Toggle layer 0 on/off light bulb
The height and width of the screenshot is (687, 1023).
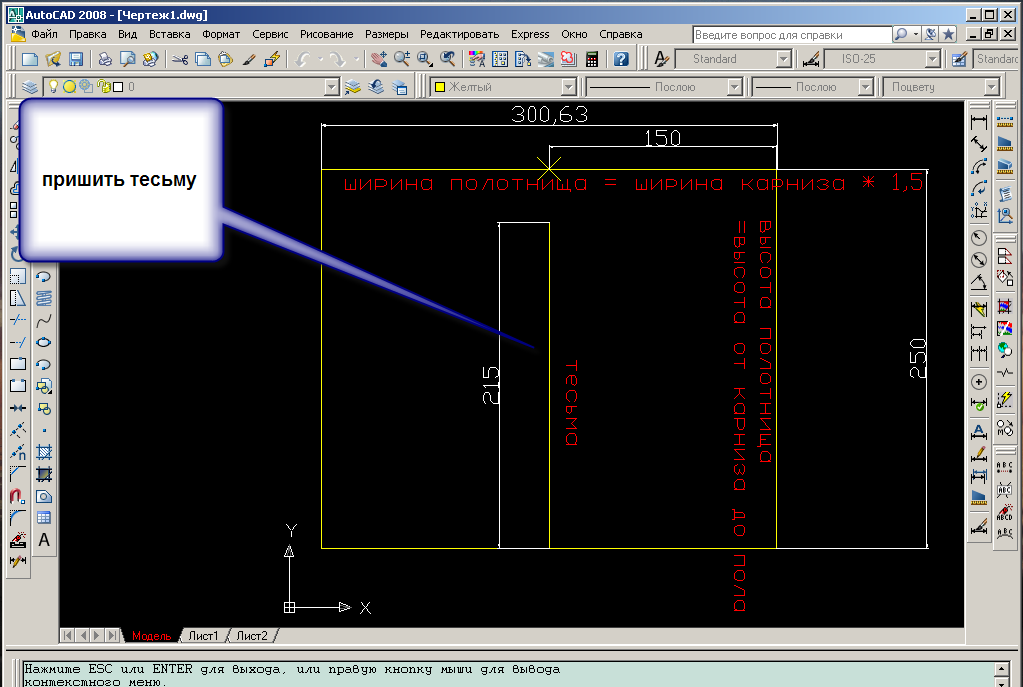pos(54,87)
